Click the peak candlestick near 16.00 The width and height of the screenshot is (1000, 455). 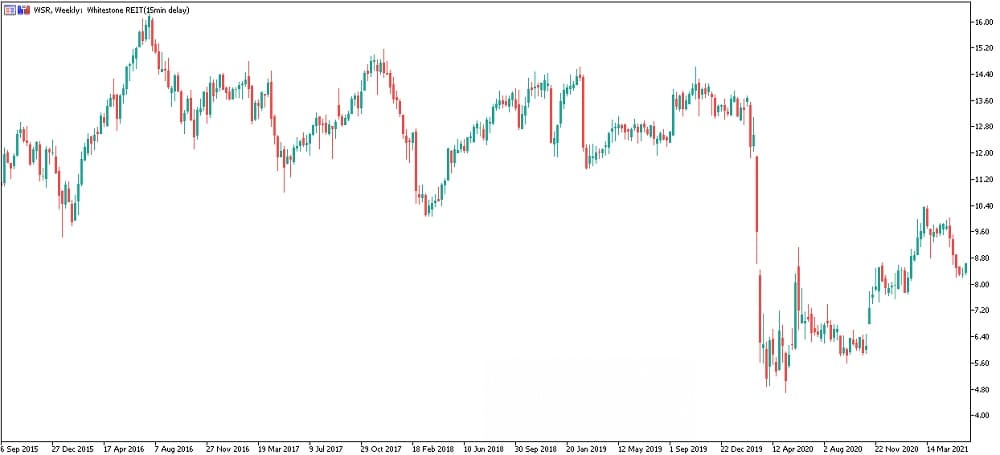click(149, 27)
